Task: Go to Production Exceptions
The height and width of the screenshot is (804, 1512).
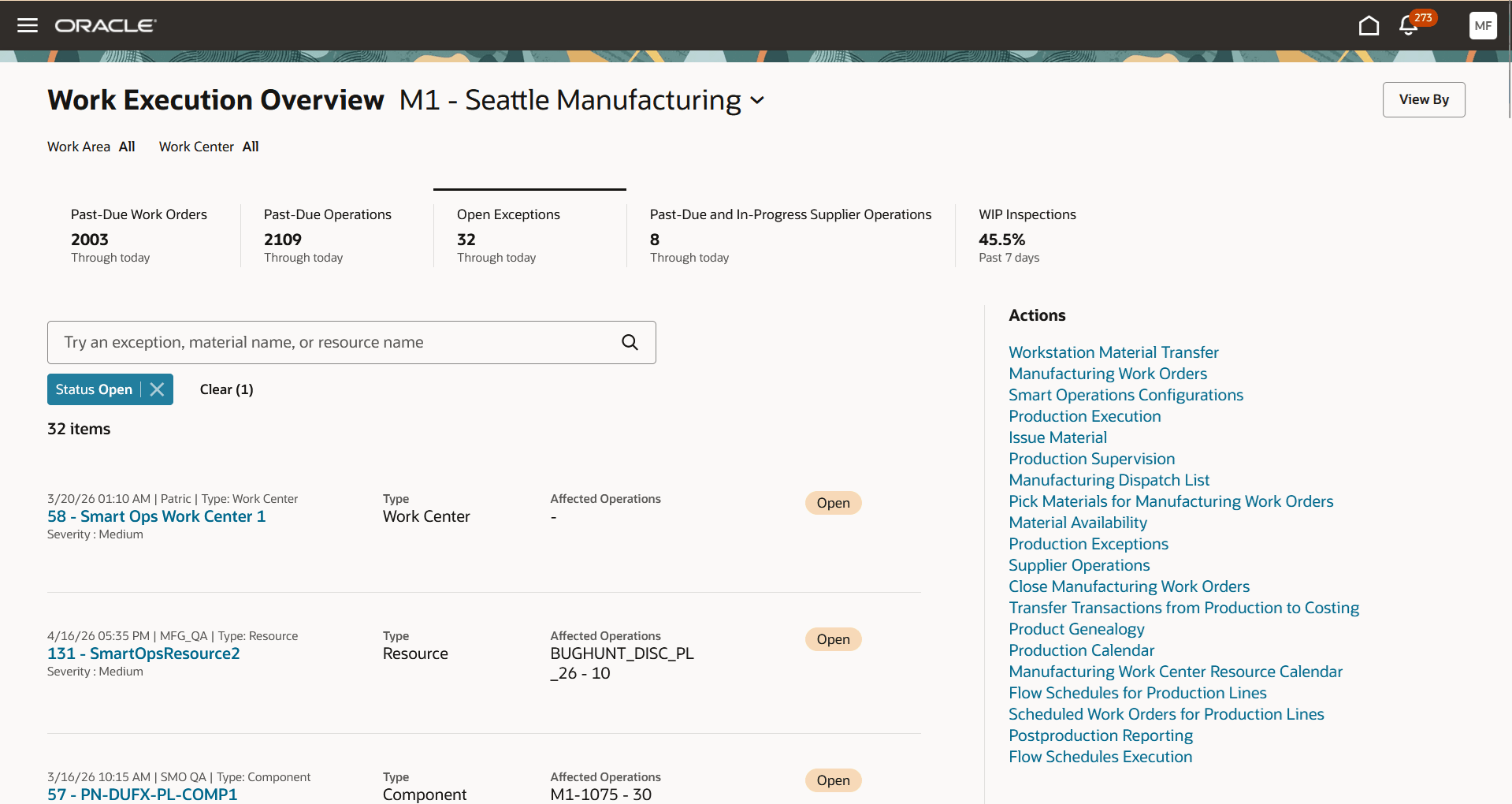Action: point(1088,544)
